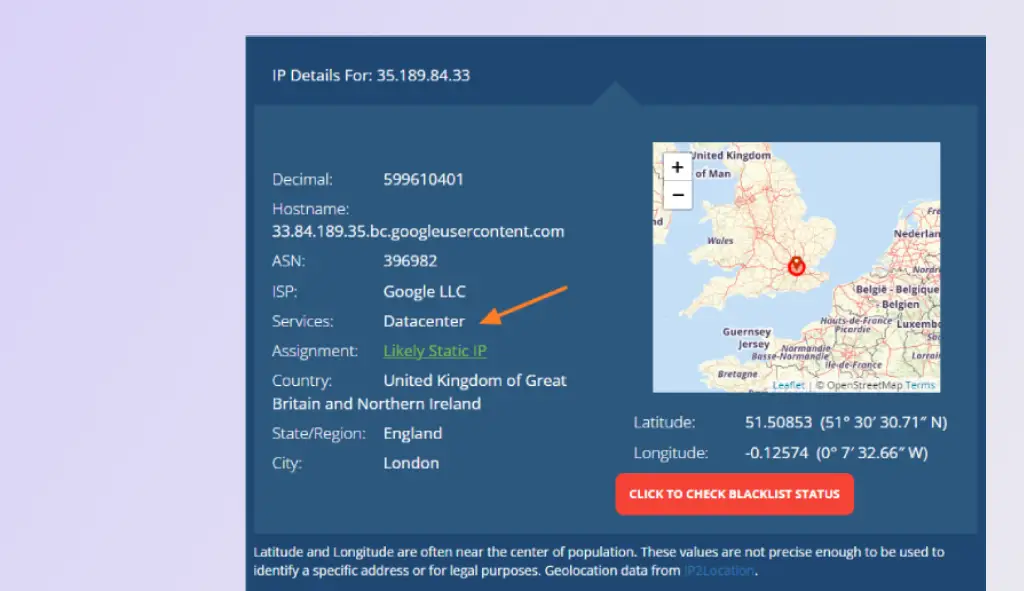The height and width of the screenshot is (591, 1024).
Task: Select the ISP name Google LLC
Action: tap(423, 291)
